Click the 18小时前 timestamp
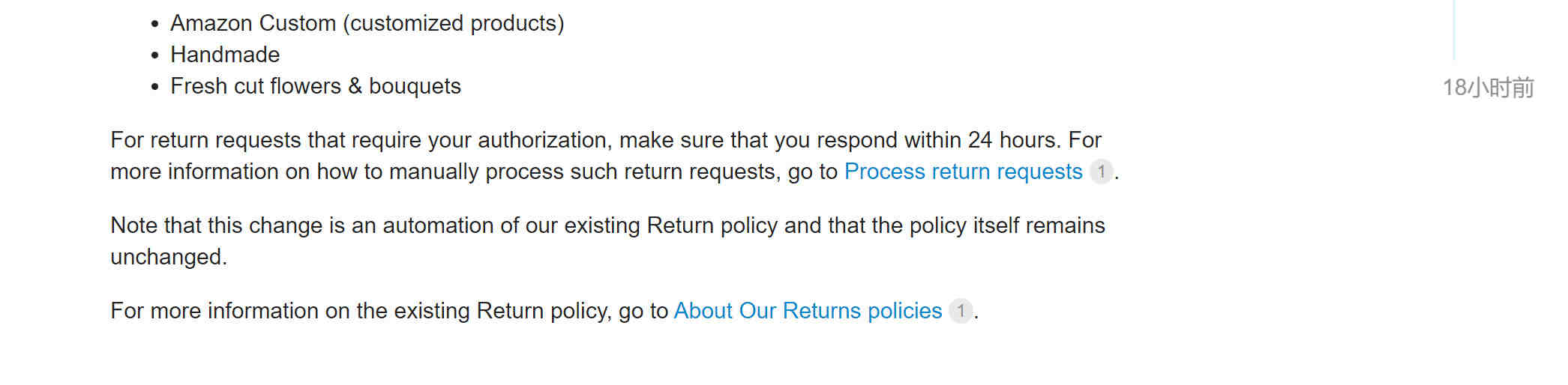The image size is (1568, 385). (1488, 88)
